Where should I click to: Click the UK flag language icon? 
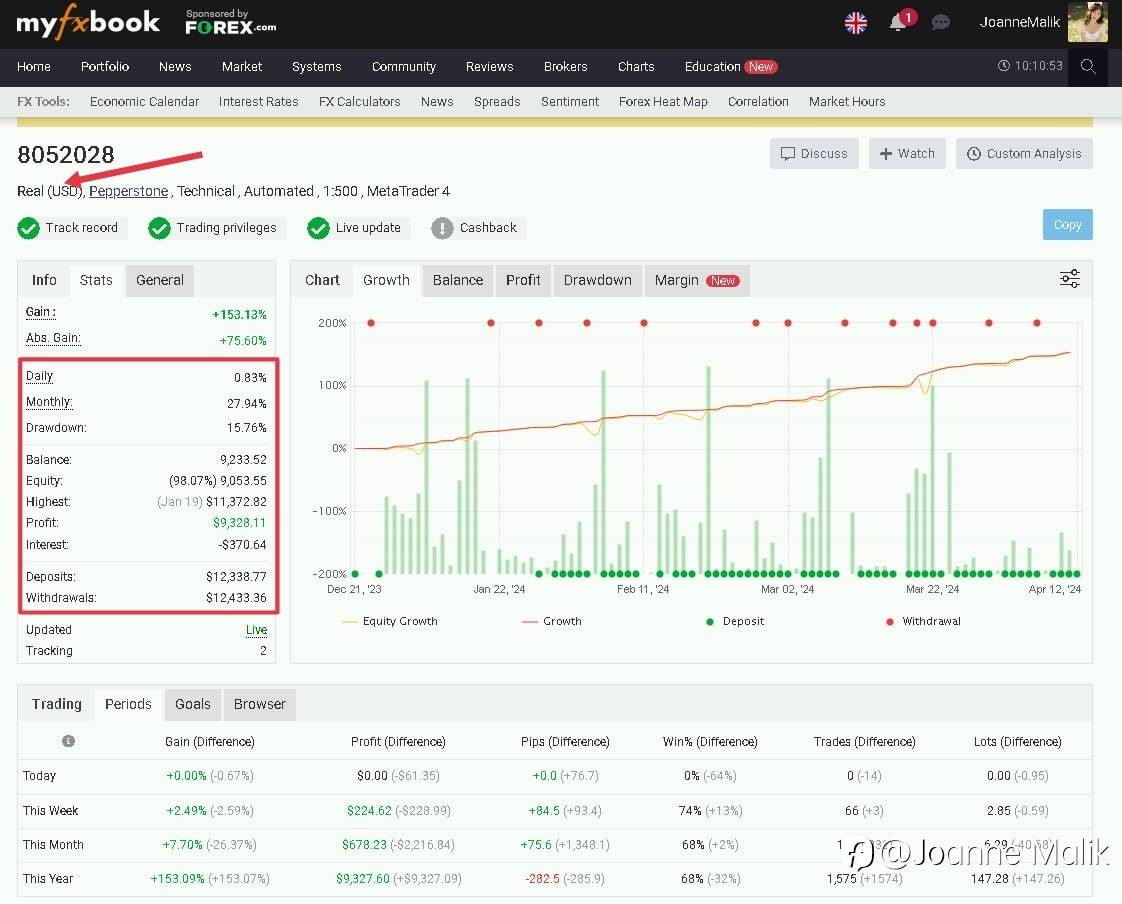tap(856, 23)
